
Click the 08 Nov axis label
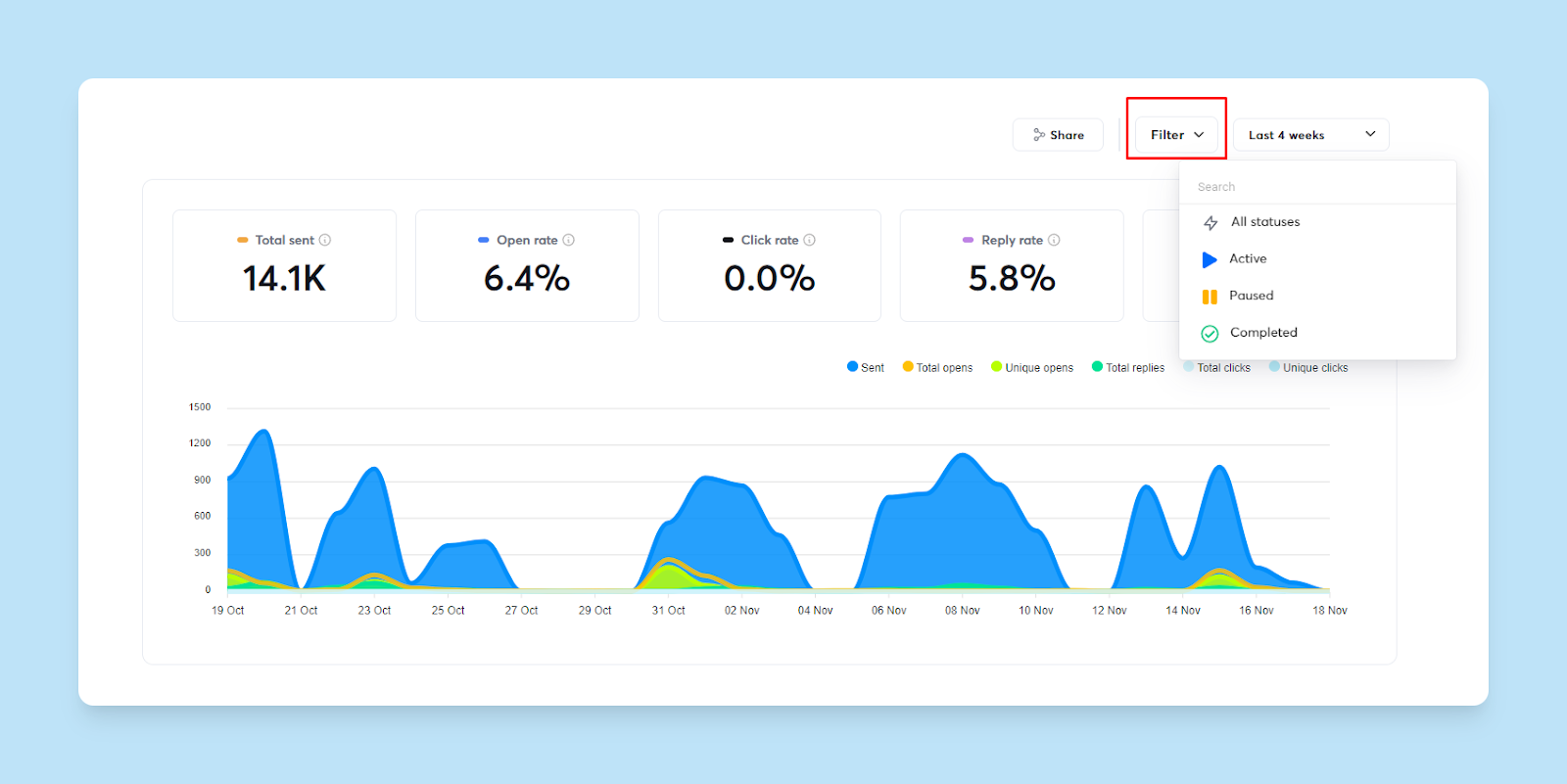[963, 611]
